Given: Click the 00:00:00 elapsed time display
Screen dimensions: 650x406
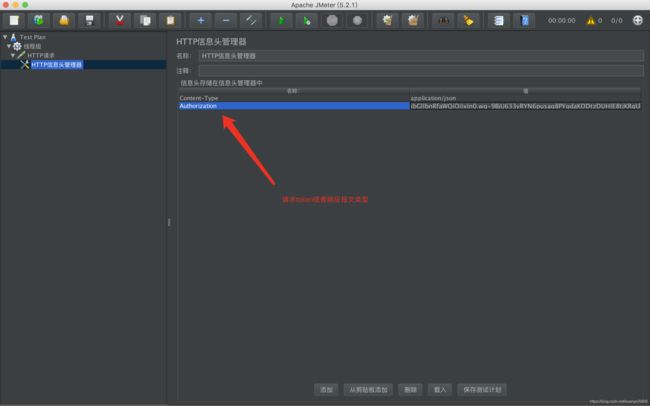Looking at the screenshot, I should (562, 20).
